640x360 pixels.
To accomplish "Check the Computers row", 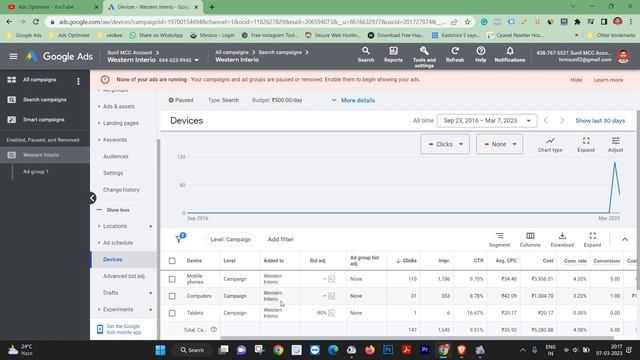I will pyautogui.click(x=172, y=296).
